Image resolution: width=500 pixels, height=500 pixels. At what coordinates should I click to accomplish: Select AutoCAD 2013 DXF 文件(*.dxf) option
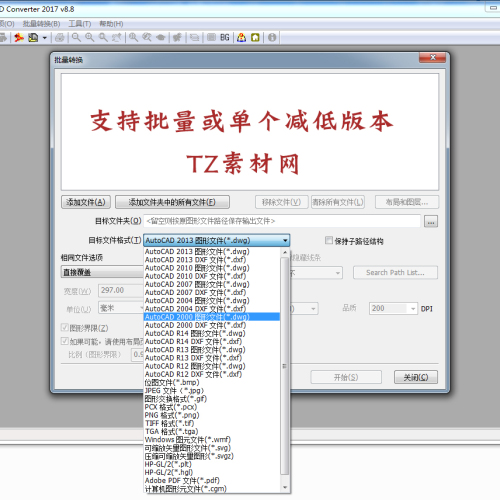[x=212, y=260]
